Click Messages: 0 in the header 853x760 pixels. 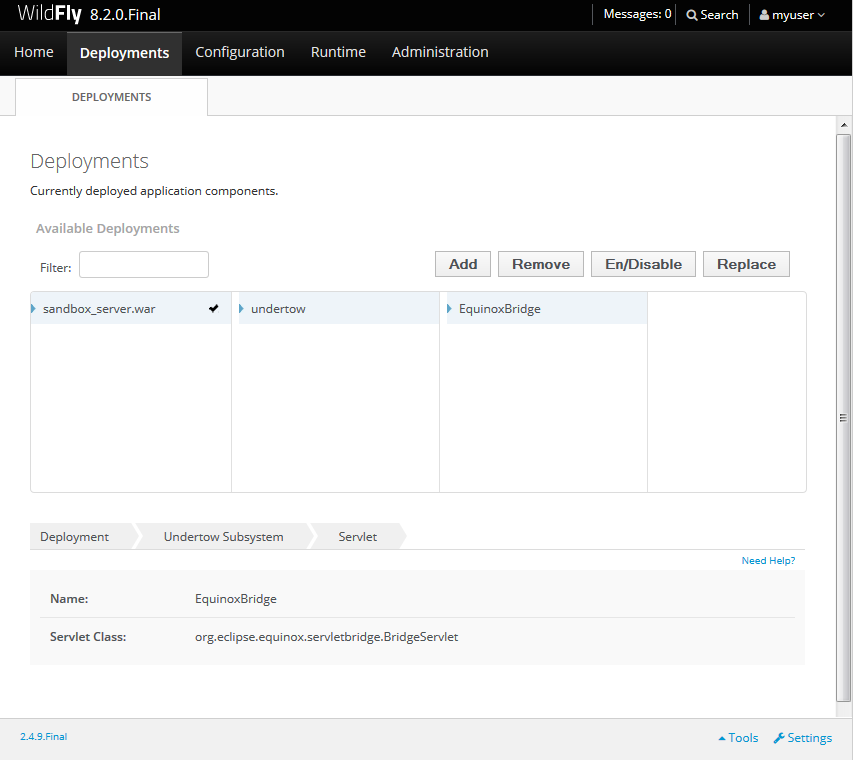pyautogui.click(x=638, y=14)
